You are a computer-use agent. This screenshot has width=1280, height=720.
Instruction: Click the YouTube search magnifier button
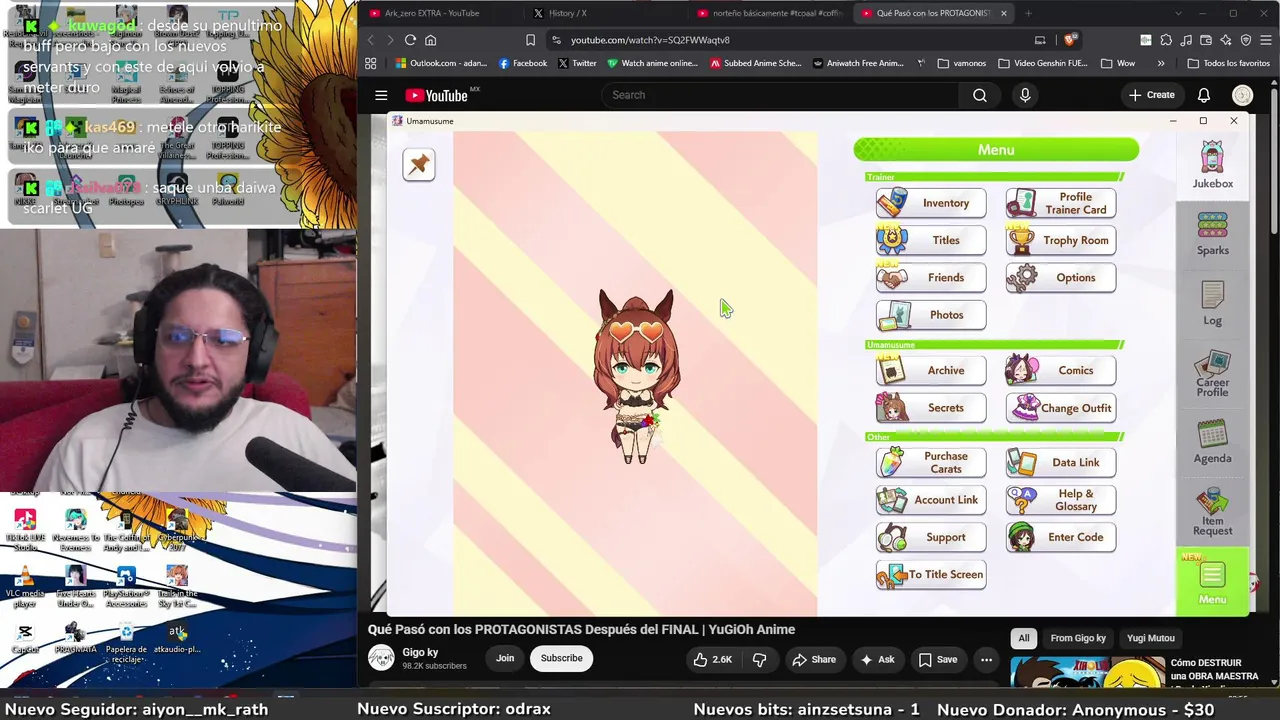pyautogui.click(x=980, y=95)
